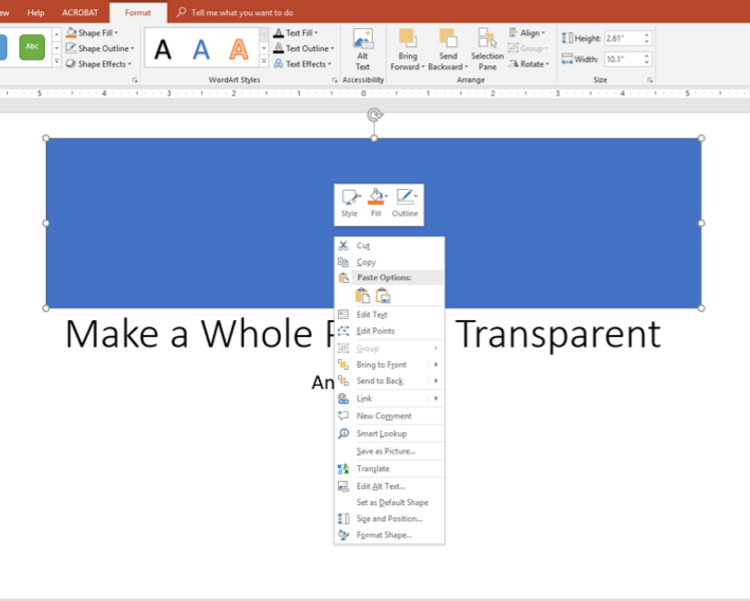This screenshot has height=601, width=750.
Task: Click the Bring Forward dropdown arrow
Action: [x=423, y=67]
